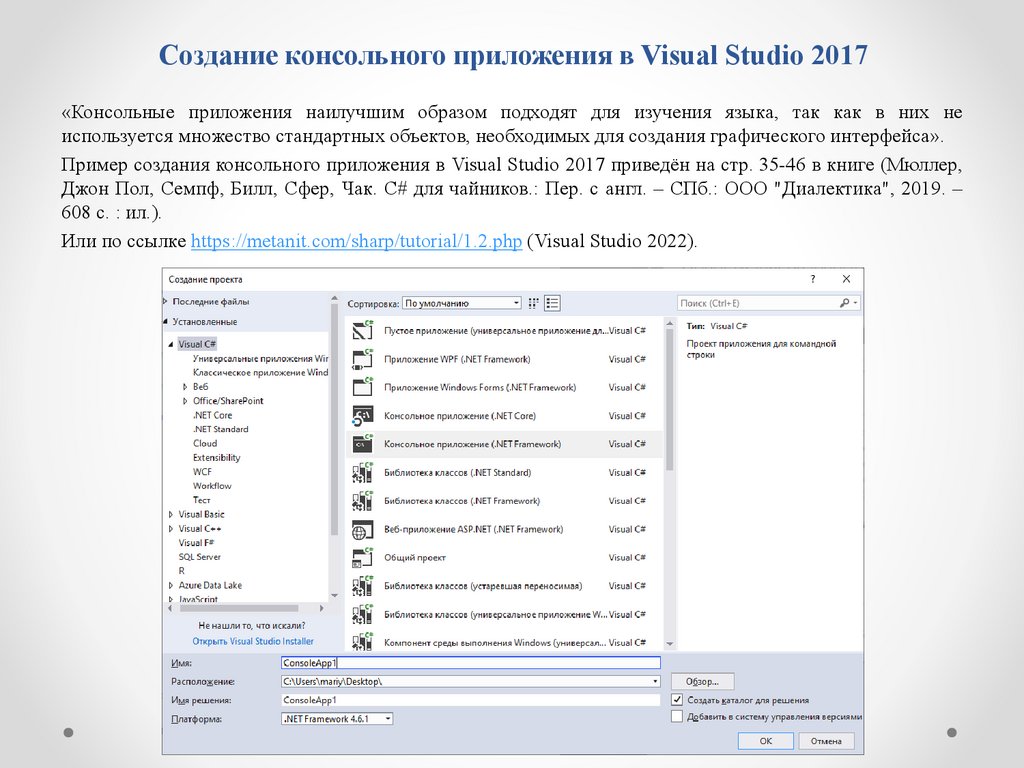Click the project name input field
The image size is (1024, 768).
[470, 662]
